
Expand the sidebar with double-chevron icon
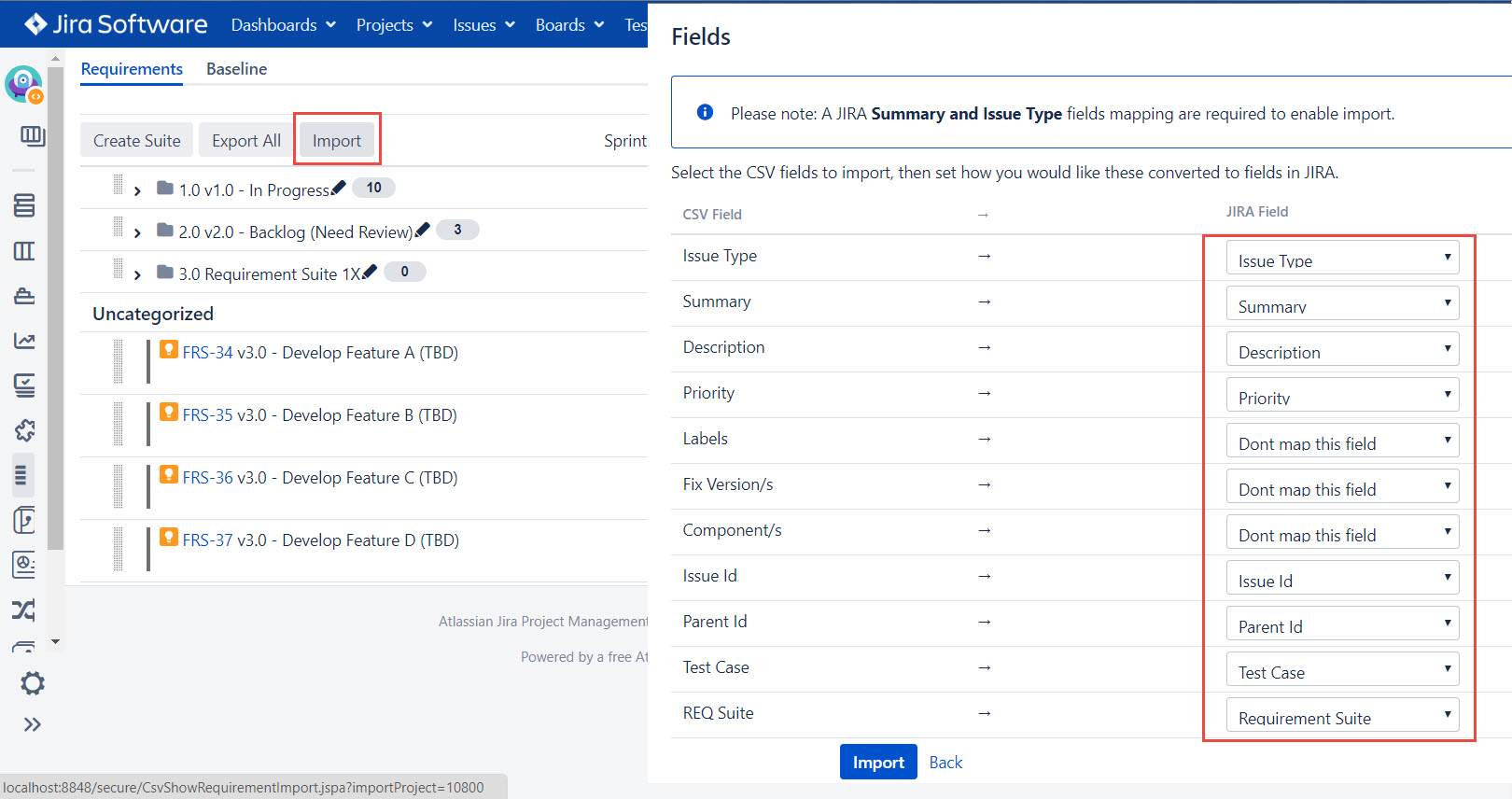33,724
